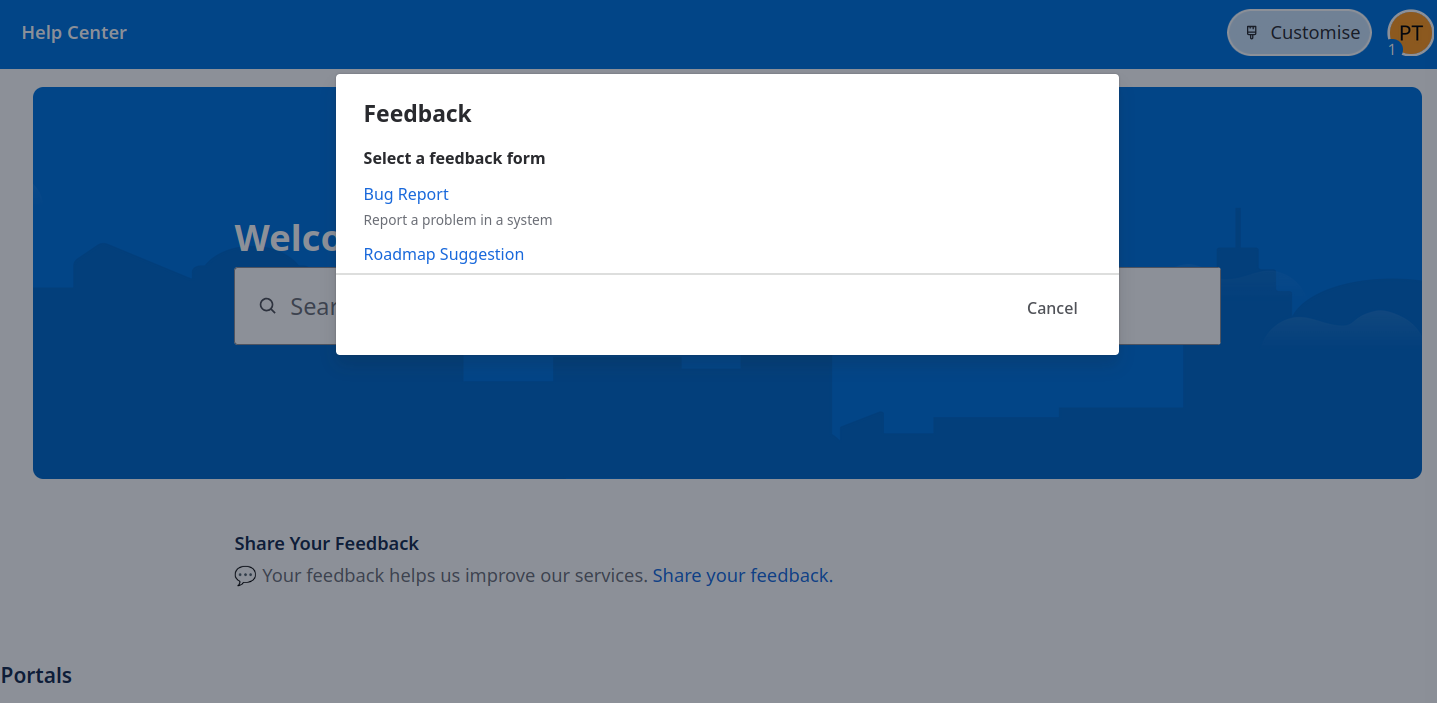The height and width of the screenshot is (703, 1437).
Task: Go to Help Center home link
Action: click(x=74, y=32)
